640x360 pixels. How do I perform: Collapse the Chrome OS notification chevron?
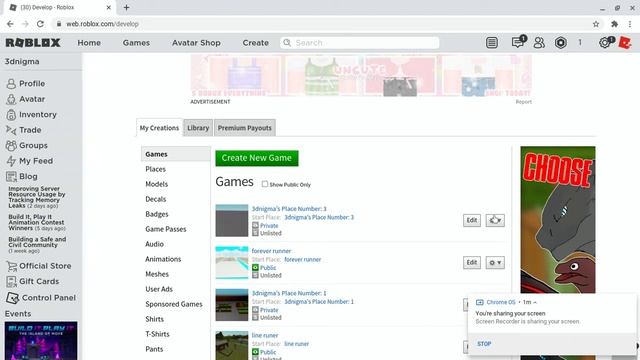coord(535,302)
